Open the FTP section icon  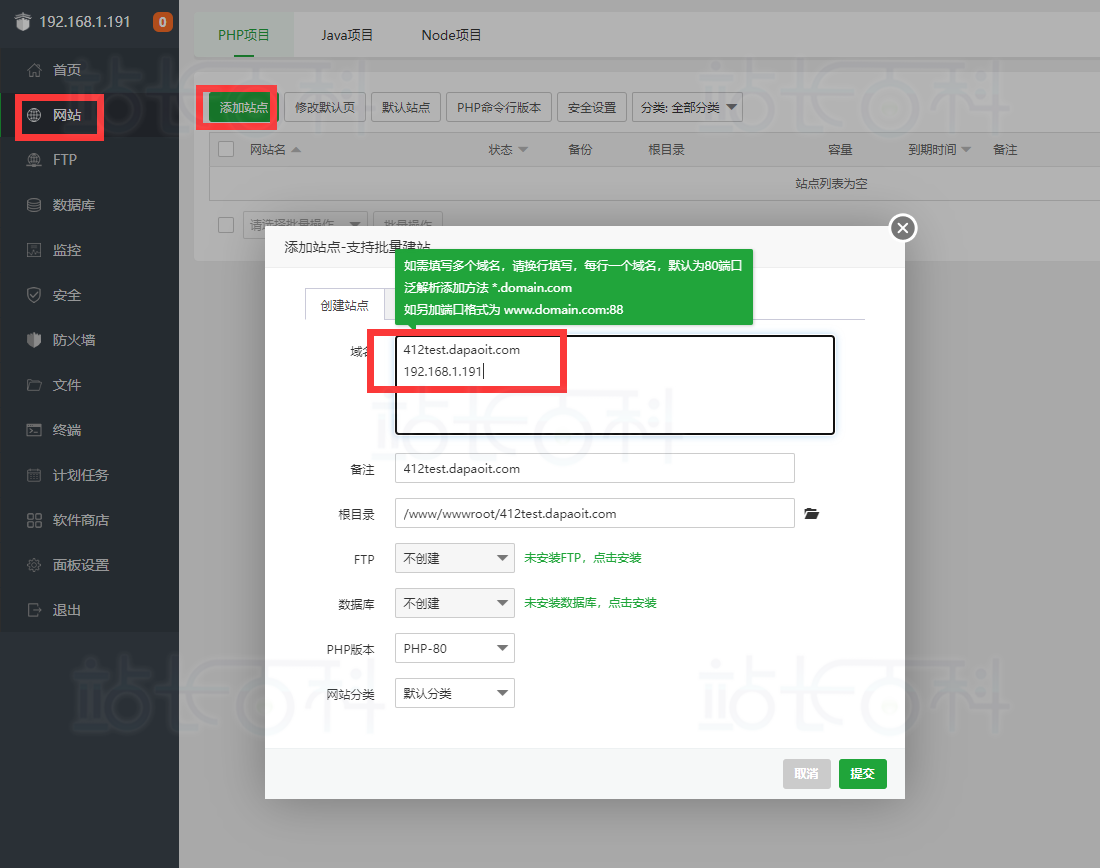pyautogui.click(x=34, y=160)
